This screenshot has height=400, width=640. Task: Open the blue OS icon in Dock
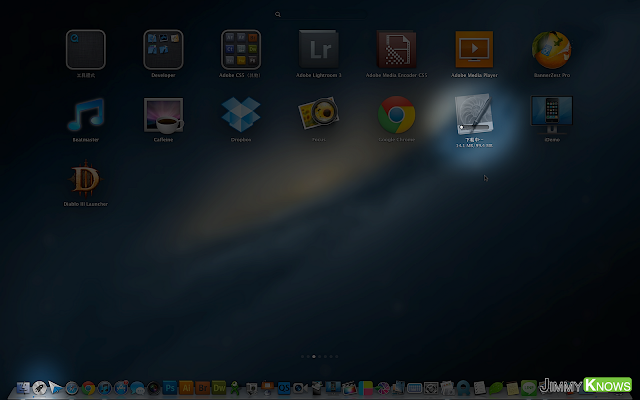(284, 387)
